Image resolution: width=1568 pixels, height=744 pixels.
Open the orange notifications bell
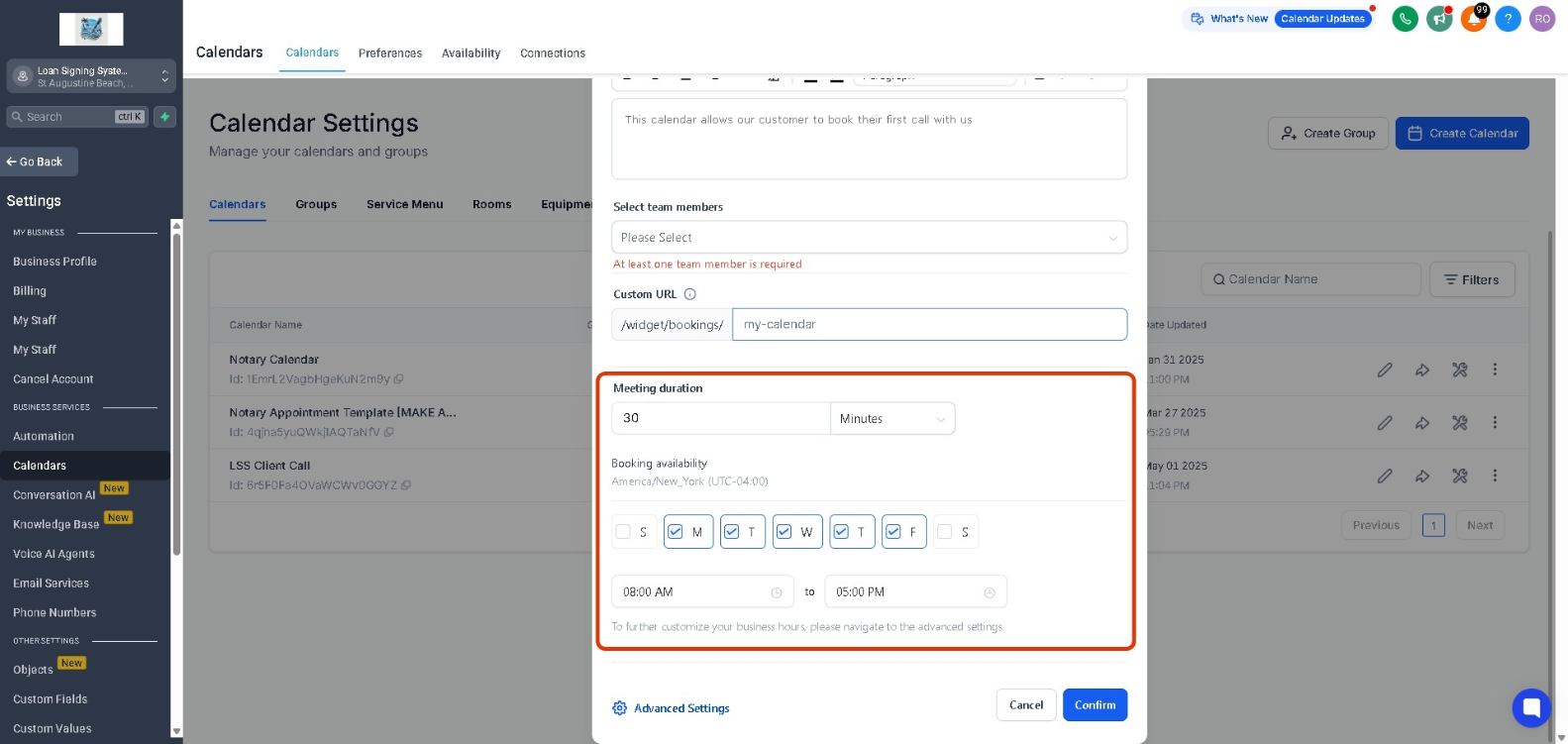pos(1474,19)
